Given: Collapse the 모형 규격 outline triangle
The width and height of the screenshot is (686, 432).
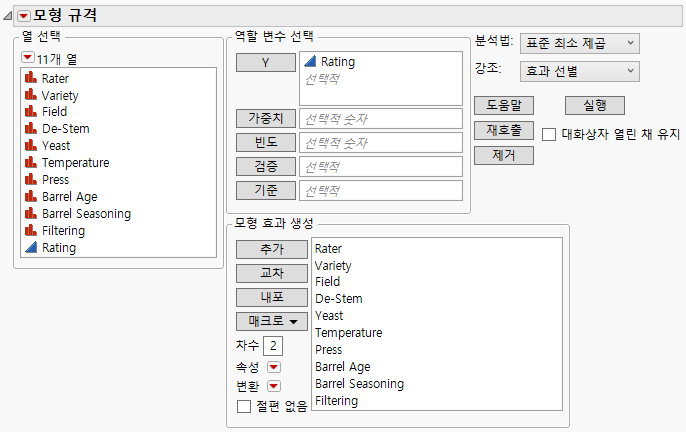Looking at the screenshot, I should click(x=9, y=16).
